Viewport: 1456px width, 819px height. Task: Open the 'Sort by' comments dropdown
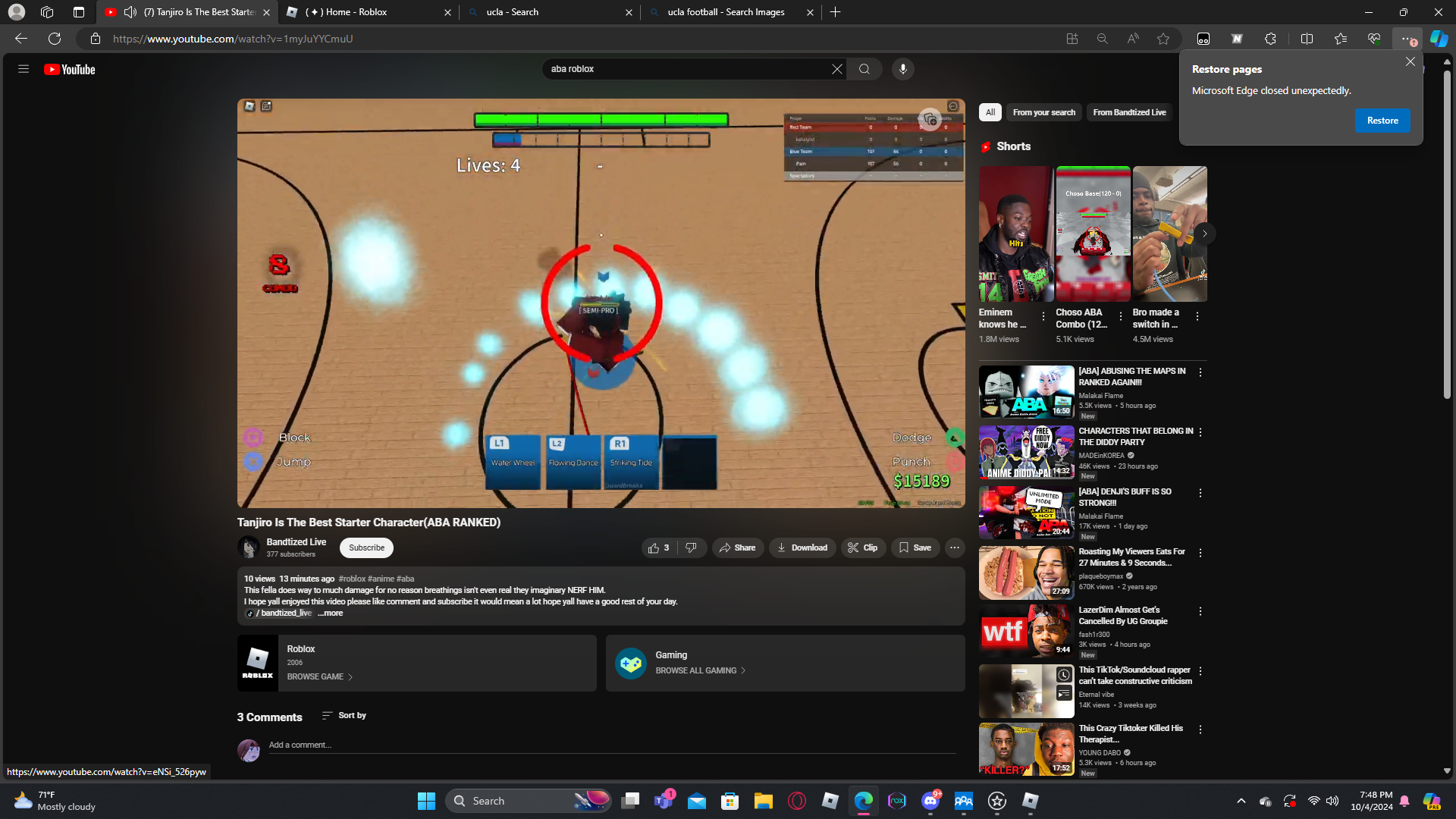344,715
